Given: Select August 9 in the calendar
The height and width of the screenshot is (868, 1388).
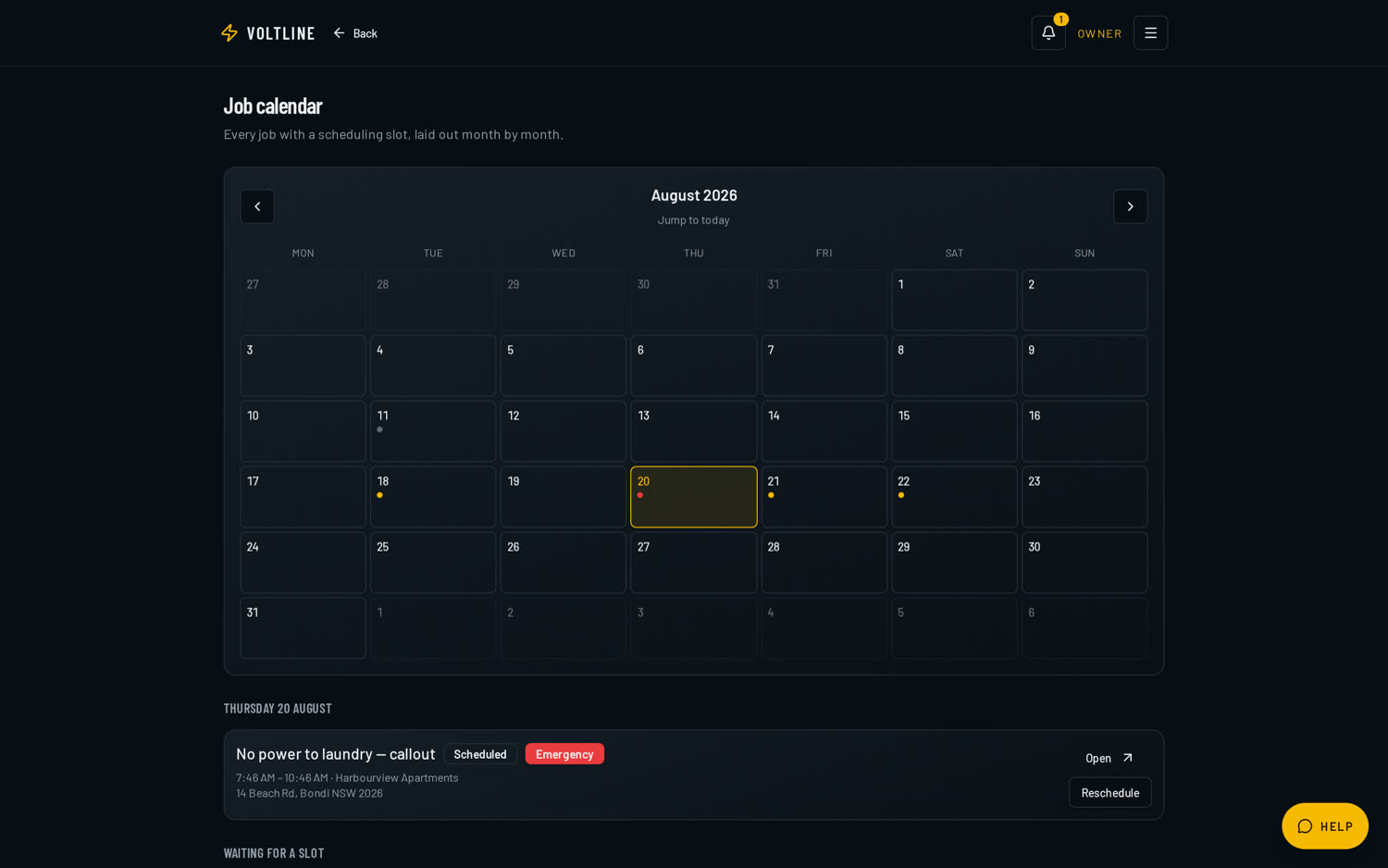Looking at the screenshot, I should click(x=1084, y=366).
